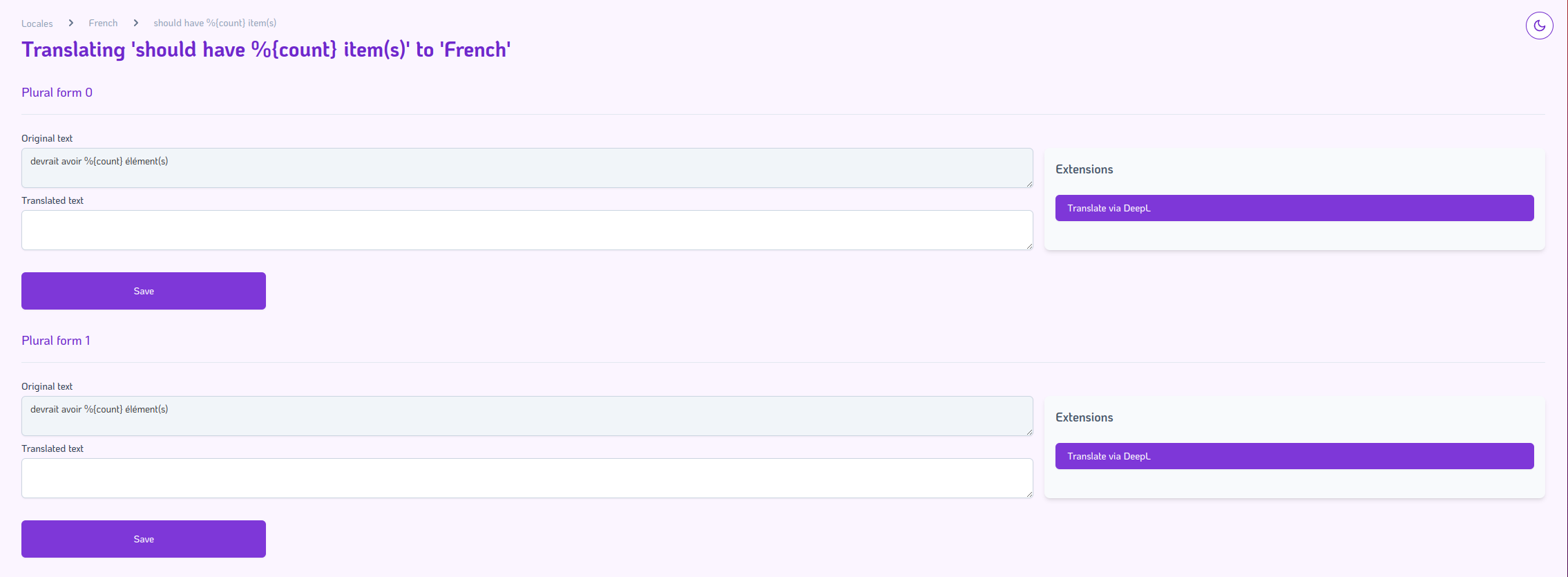1568x577 pixels.
Task: Click the Original text box under Plural form 0
Action: [526, 168]
